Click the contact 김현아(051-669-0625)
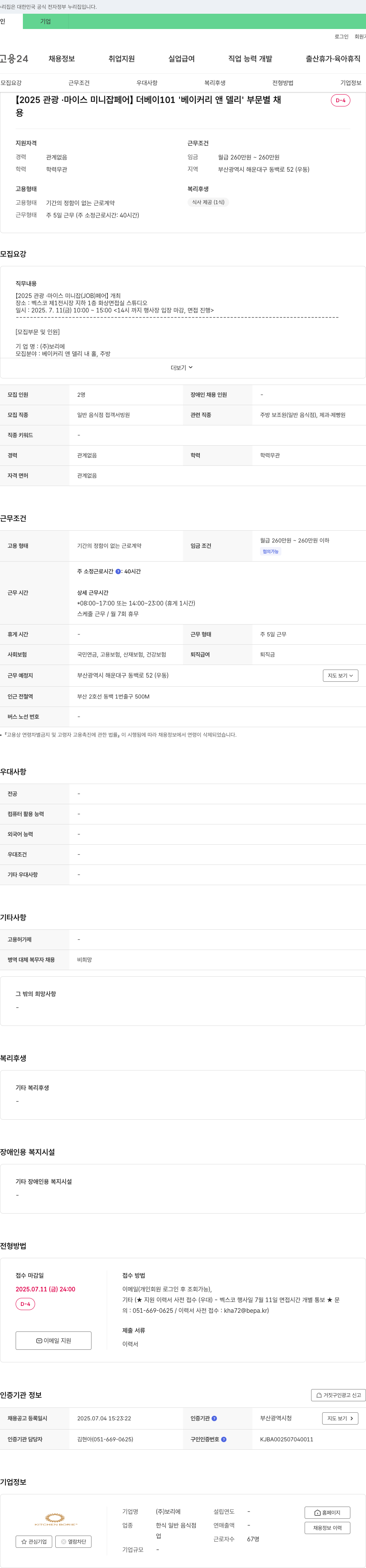The height and width of the screenshot is (1568, 366). 105,1439
